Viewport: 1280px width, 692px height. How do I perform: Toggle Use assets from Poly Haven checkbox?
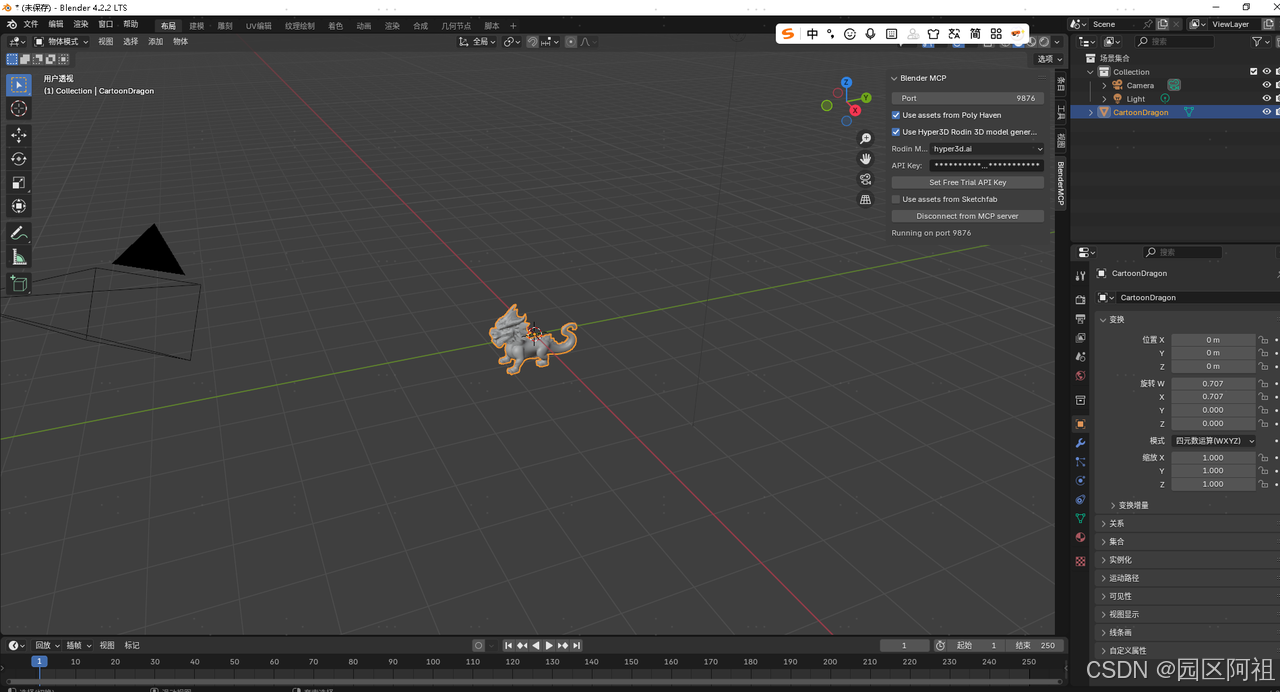click(896, 115)
